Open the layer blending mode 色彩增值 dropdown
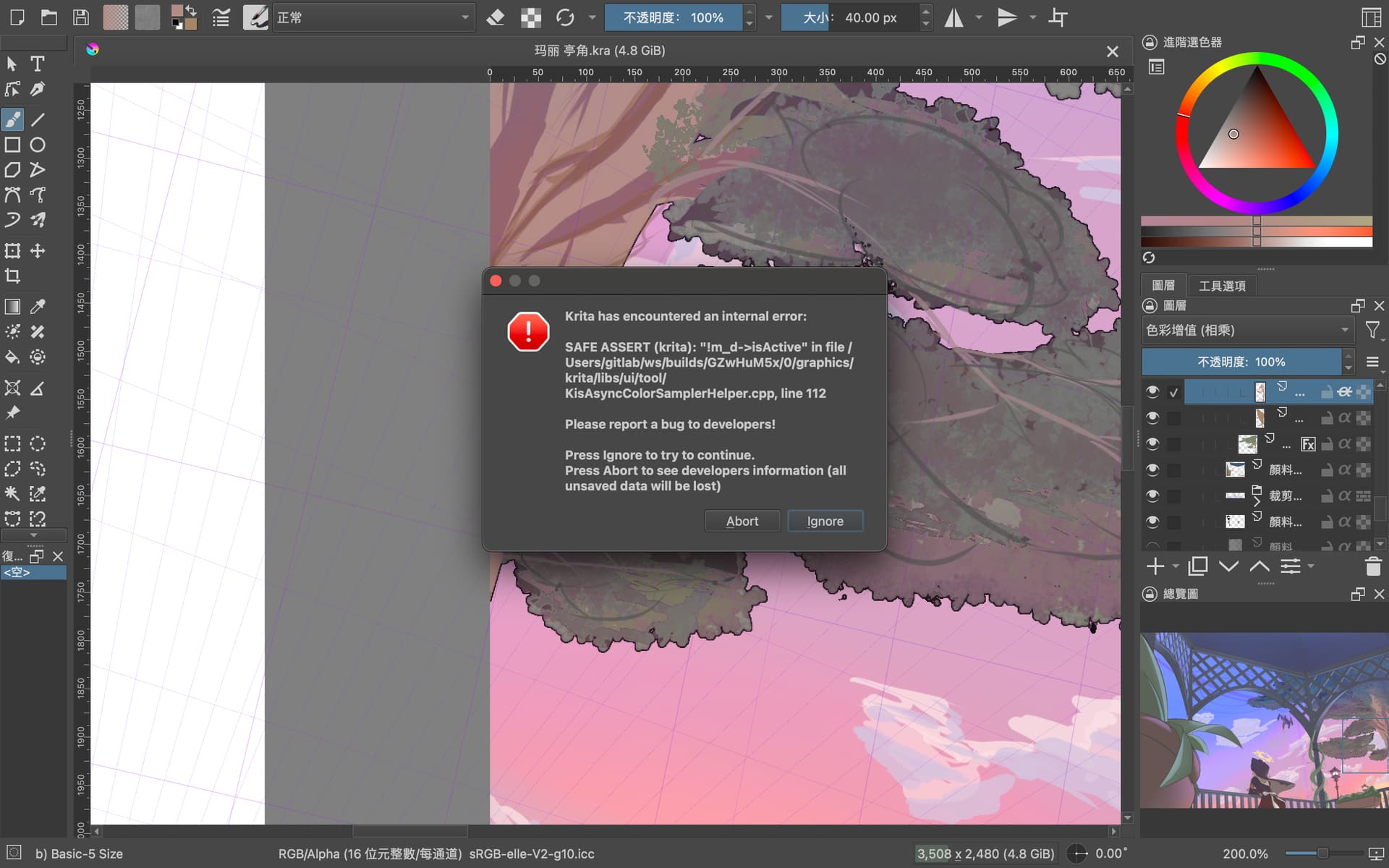The width and height of the screenshot is (1389, 868). click(x=1248, y=331)
